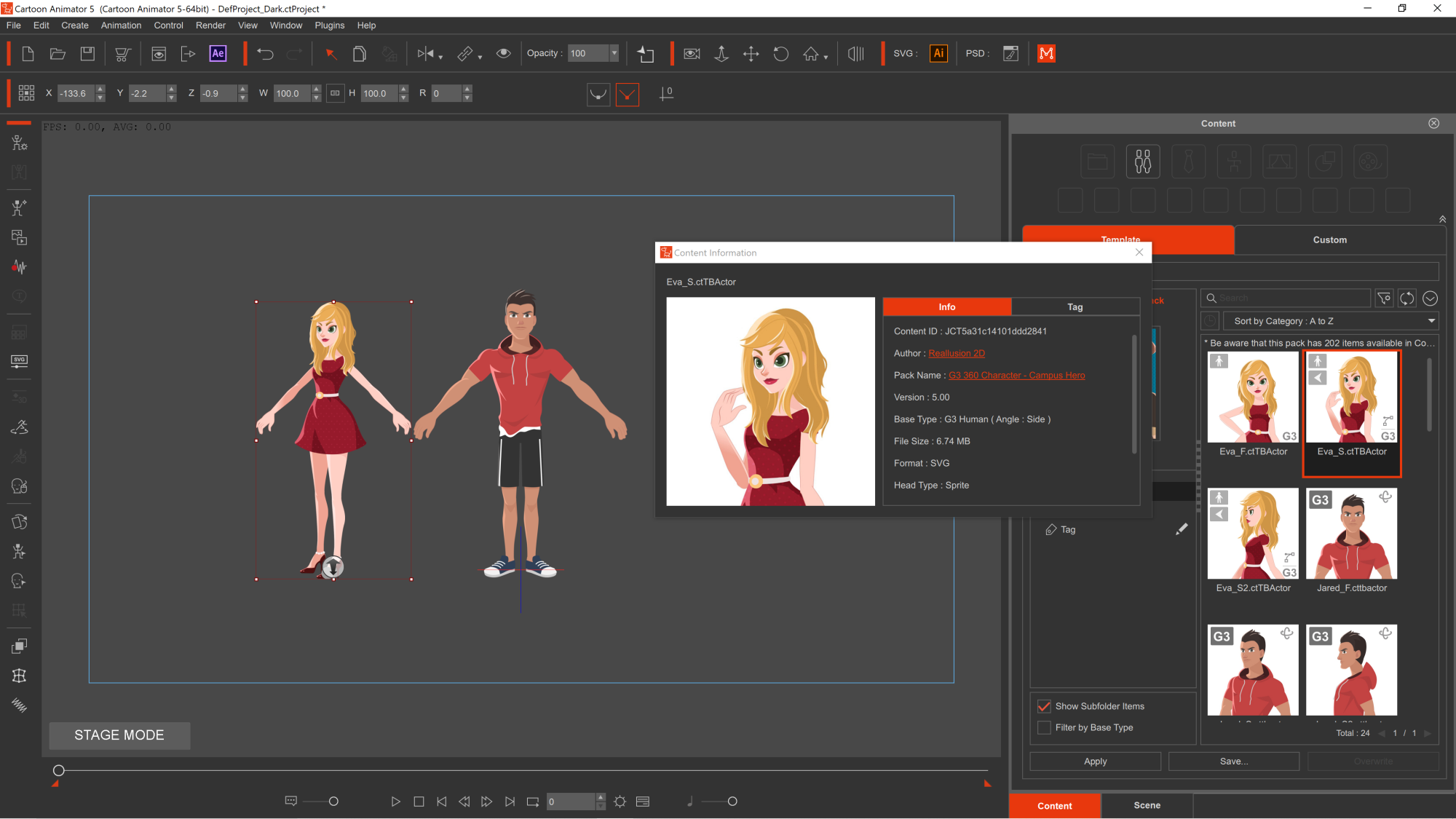Open the Project folder content category
Screen dimensions: 1456x819
[1098, 161]
